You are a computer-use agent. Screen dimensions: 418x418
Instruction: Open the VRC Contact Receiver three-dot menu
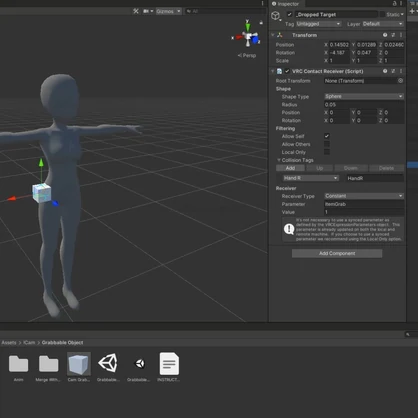[401, 71]
